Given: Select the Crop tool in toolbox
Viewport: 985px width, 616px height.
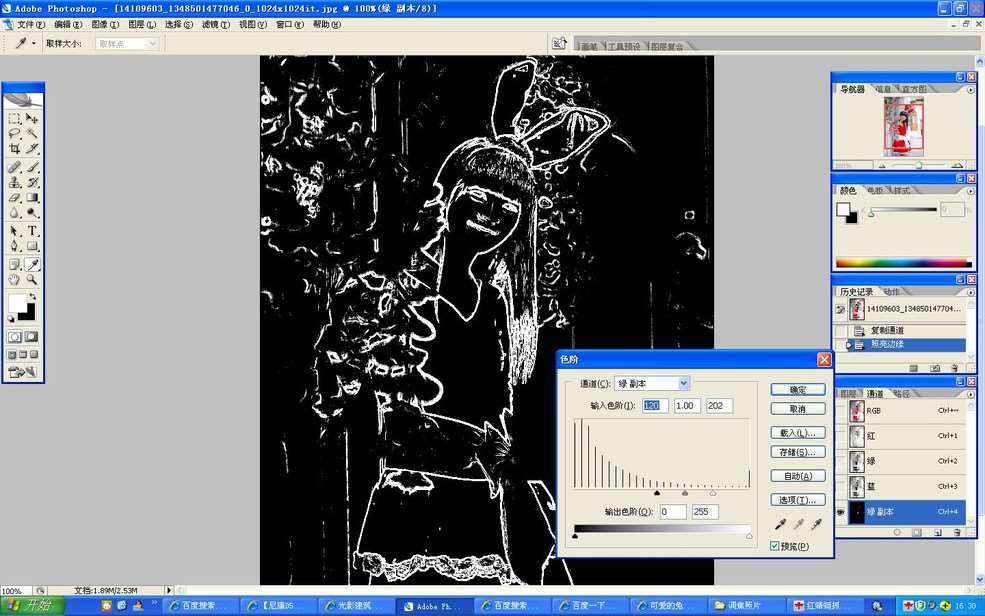Looking at the screenshot, I should 14,149.
